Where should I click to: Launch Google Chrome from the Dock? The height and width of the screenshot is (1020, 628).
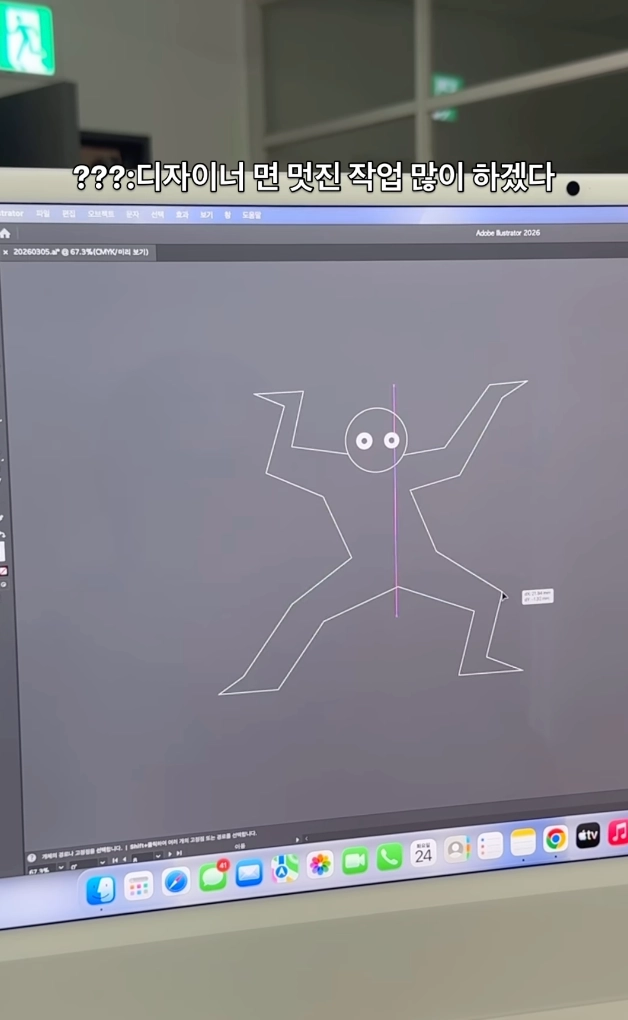556,838
